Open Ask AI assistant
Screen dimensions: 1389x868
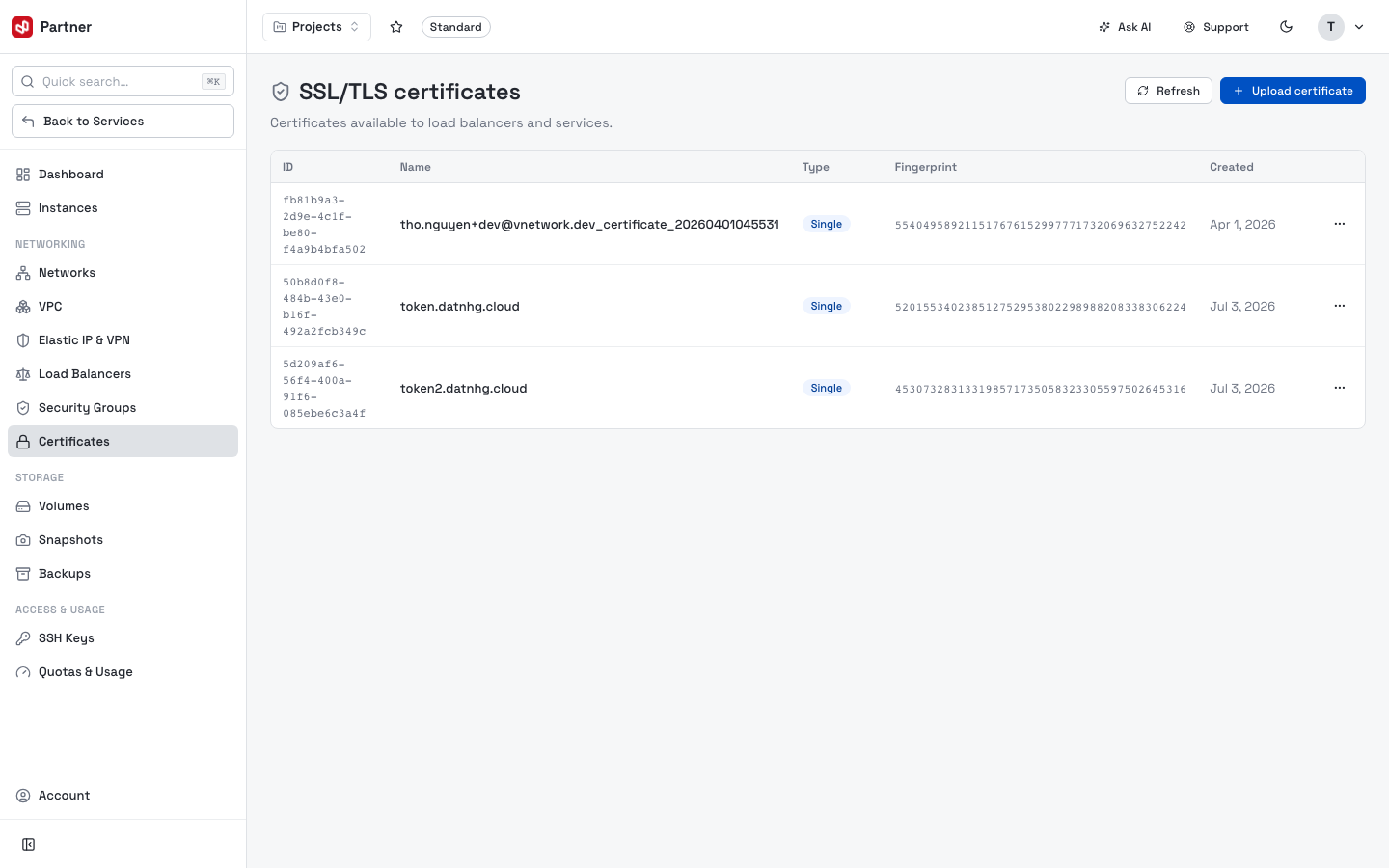[1125, 27]
